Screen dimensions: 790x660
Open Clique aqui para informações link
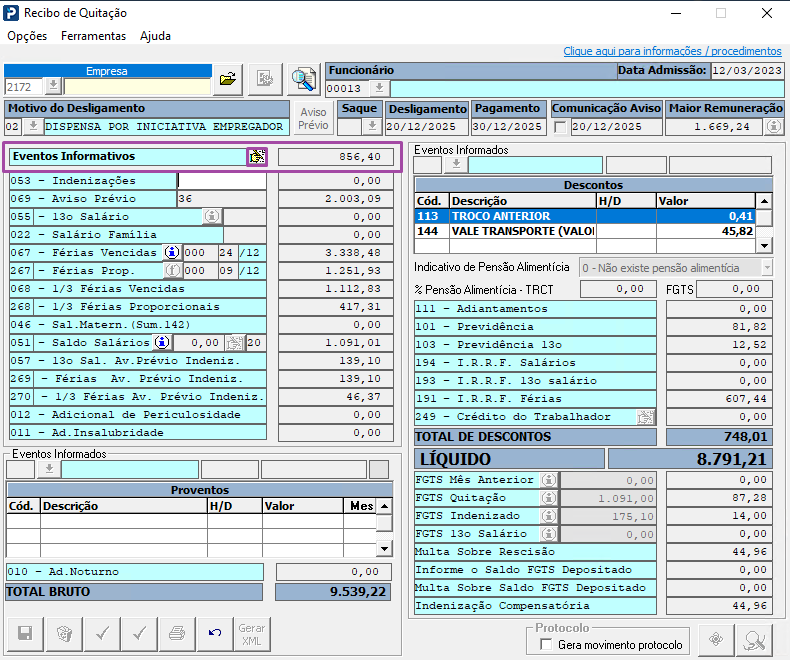[x=672, y=51]
